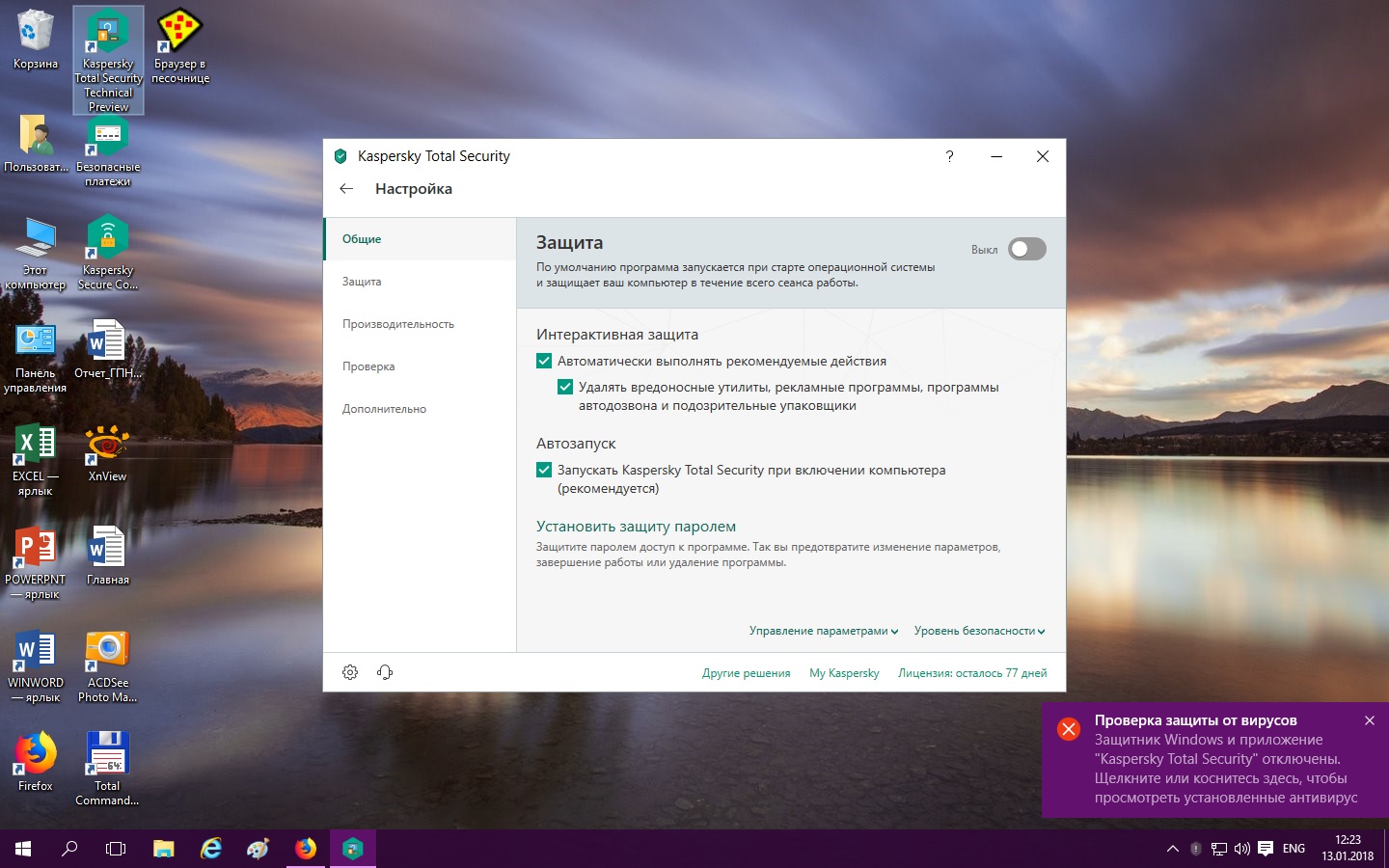This screenshot has height=868, width=1389.
Task: Disable Запускать Kaspersky при включении компьютера
Action: 544,470
